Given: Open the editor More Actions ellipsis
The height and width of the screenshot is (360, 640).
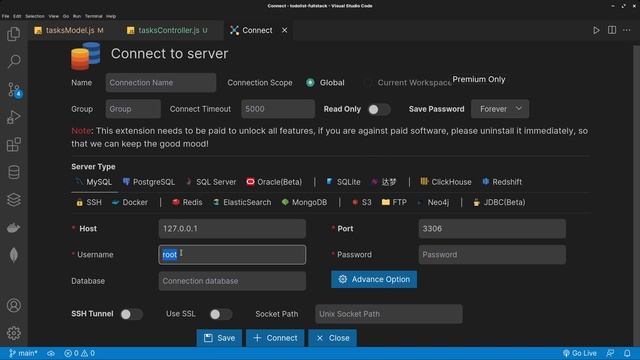Looking at the screenshot, I should 627,30.
